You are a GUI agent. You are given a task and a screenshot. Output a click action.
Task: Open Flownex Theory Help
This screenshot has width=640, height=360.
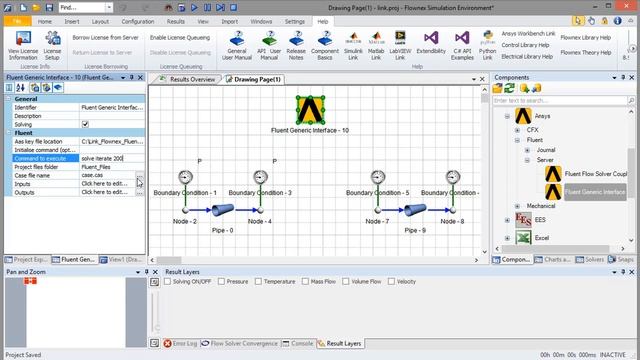(x=586, y=53)
